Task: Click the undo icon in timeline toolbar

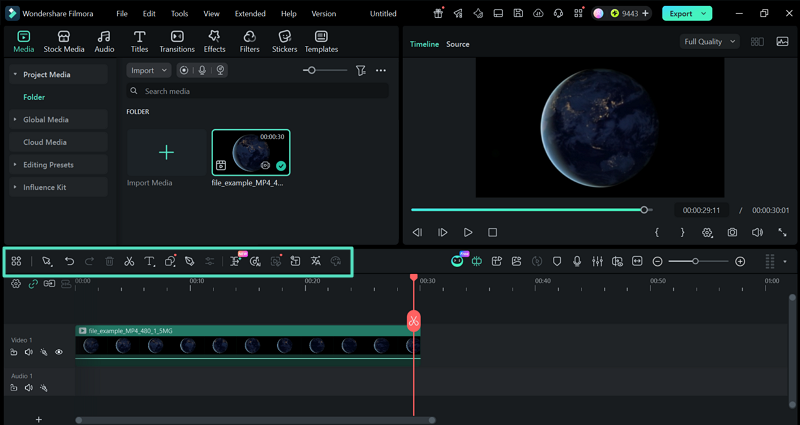Action: 69,261
